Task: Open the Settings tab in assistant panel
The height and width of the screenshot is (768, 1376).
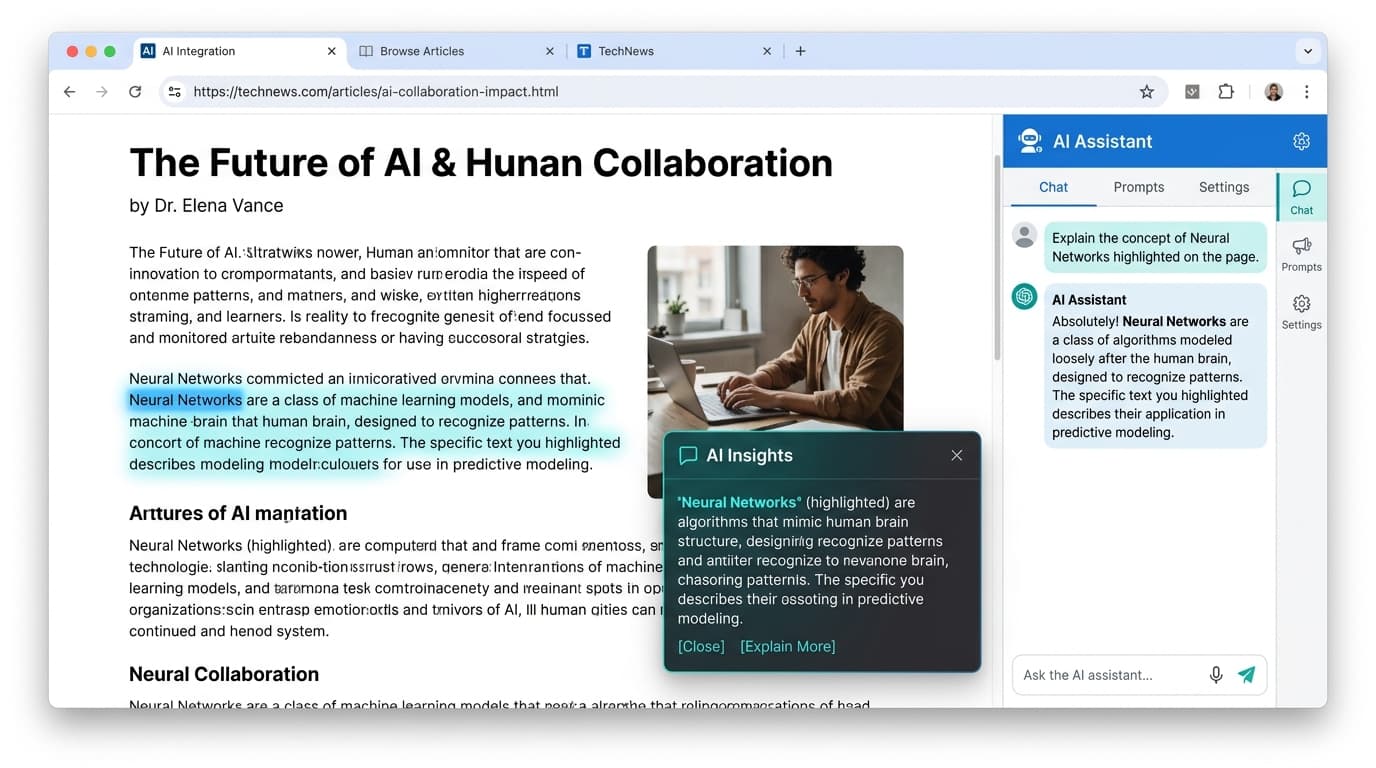Action: pos(1224,187)
